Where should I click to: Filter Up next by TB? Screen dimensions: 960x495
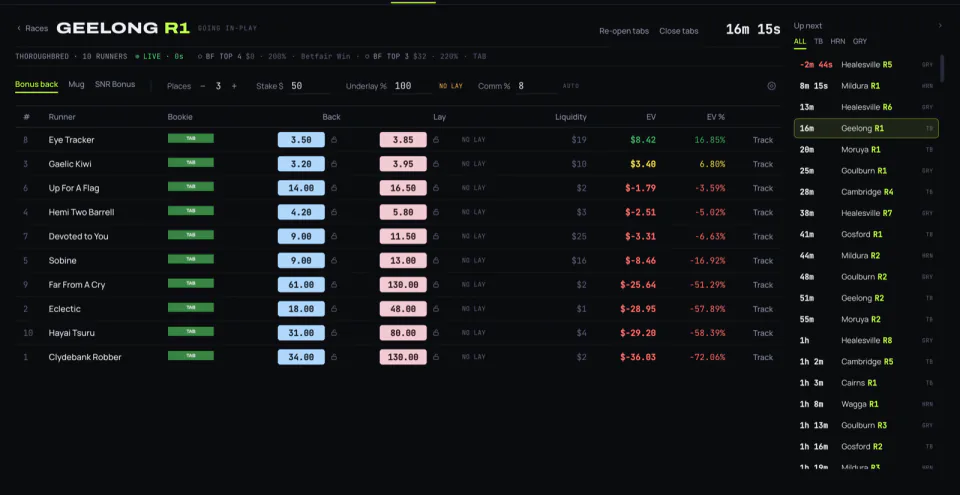tap(818, 42)
